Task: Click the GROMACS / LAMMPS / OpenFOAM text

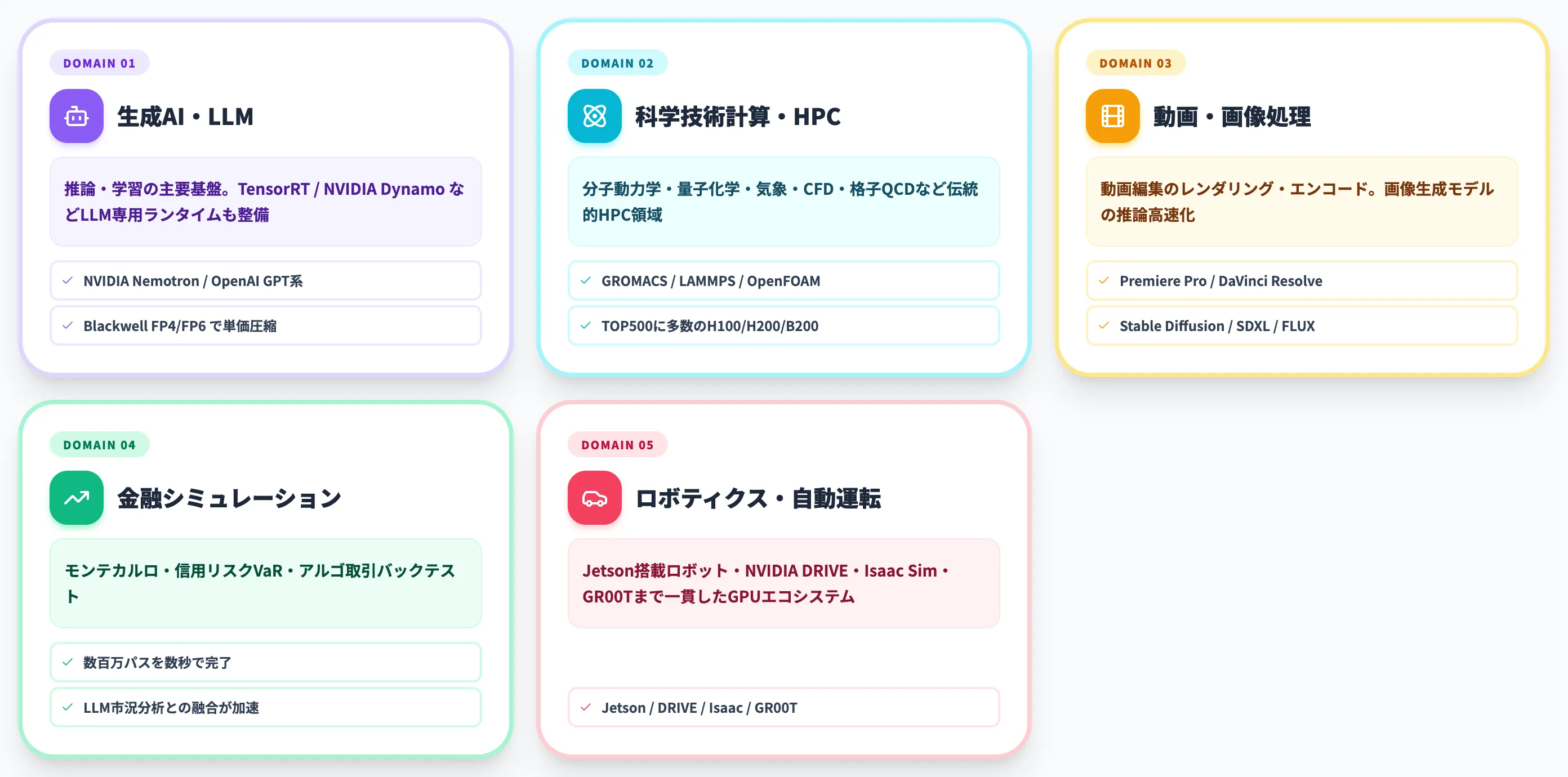Action: coord(710,281)
